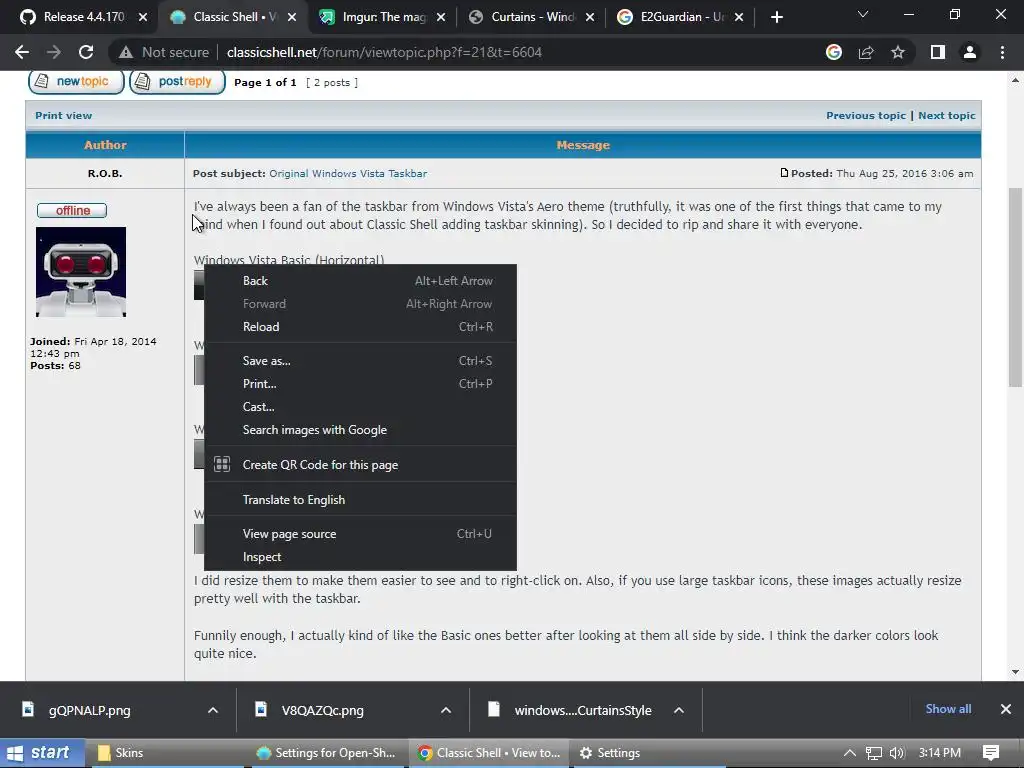This screenshot has height=768, width=1024.
Task: Choose Create QR Code for this page
Action: click(360, 465)
